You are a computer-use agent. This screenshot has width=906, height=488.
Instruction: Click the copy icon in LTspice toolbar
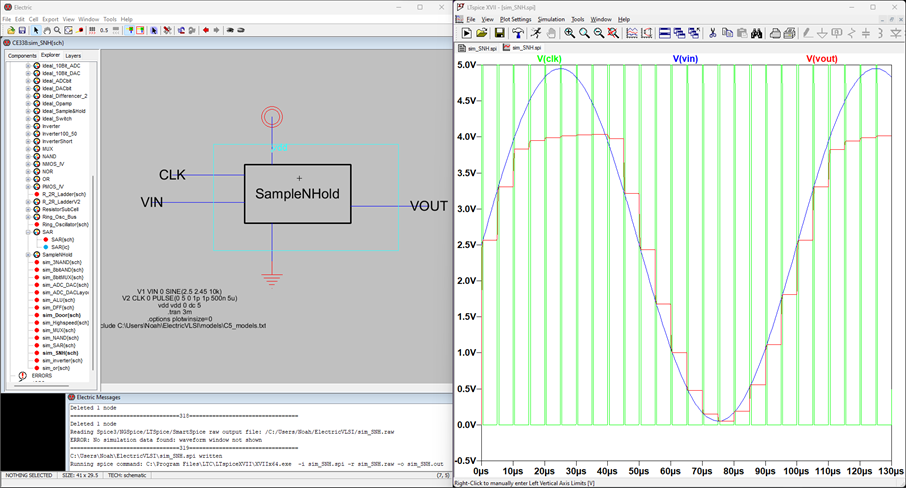(x=727, y=33)
